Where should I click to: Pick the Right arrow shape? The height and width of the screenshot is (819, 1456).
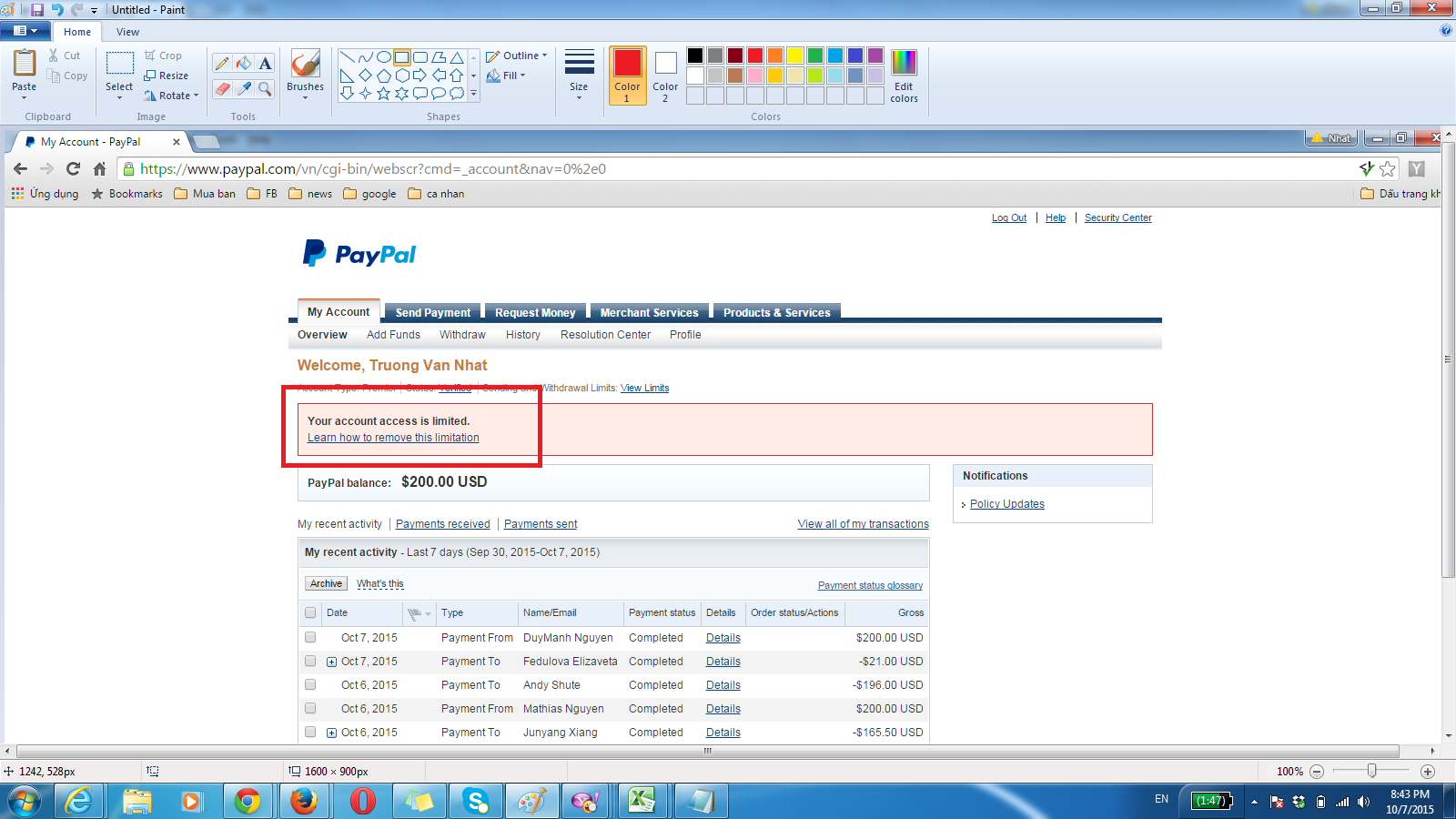[420, 76]
